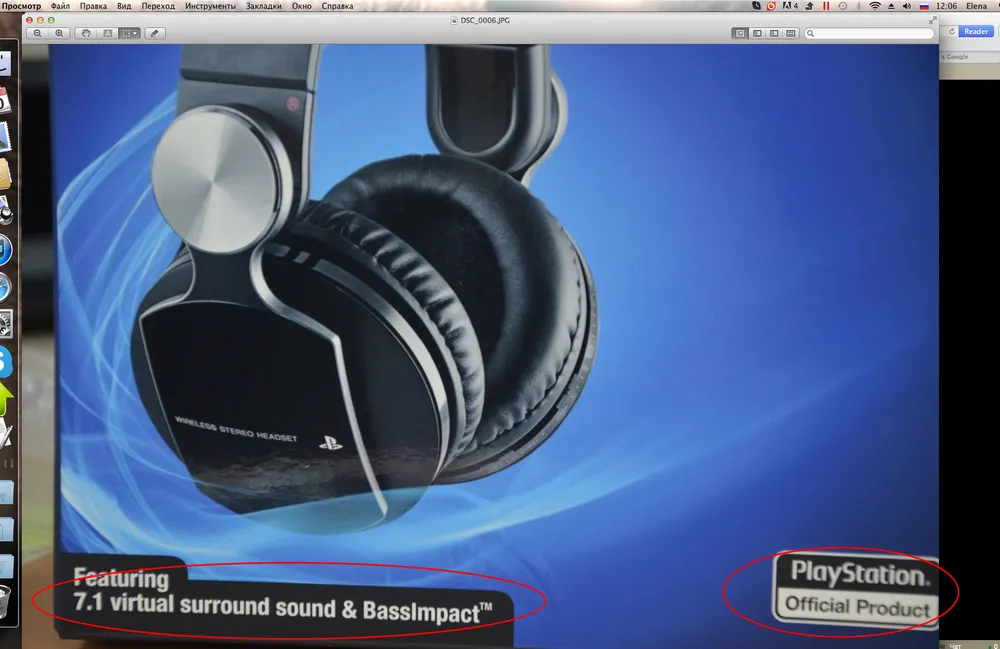1000x649 pixels.
Task: Switch to content only view
Action: click(740, 33)
